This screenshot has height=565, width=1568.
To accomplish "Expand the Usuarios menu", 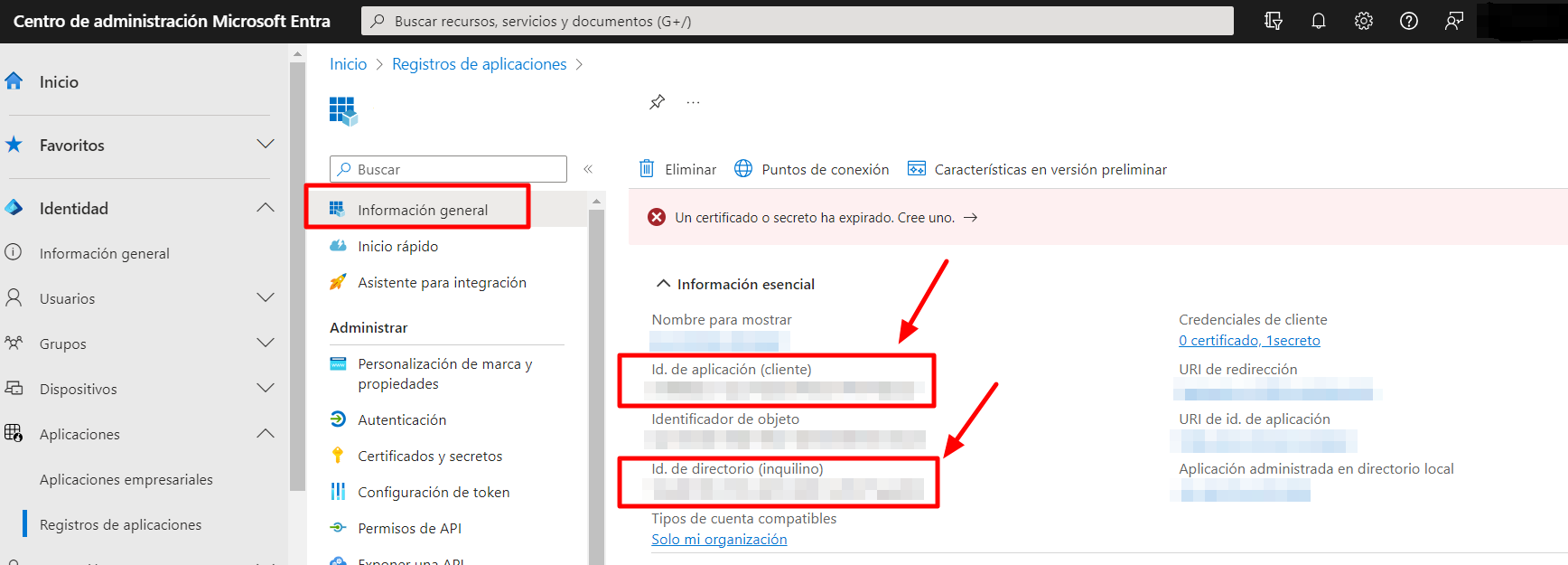I will (265, 298).
